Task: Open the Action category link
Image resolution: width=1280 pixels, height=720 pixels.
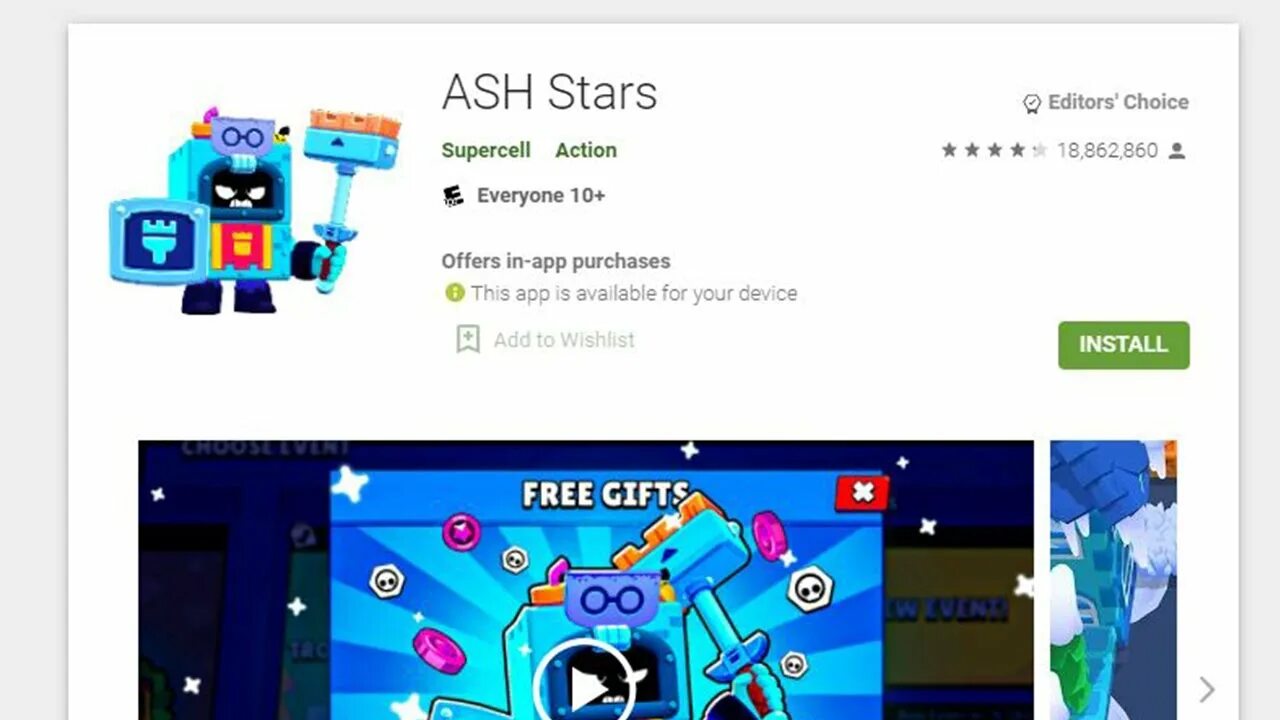Action: tap(586, 150)
